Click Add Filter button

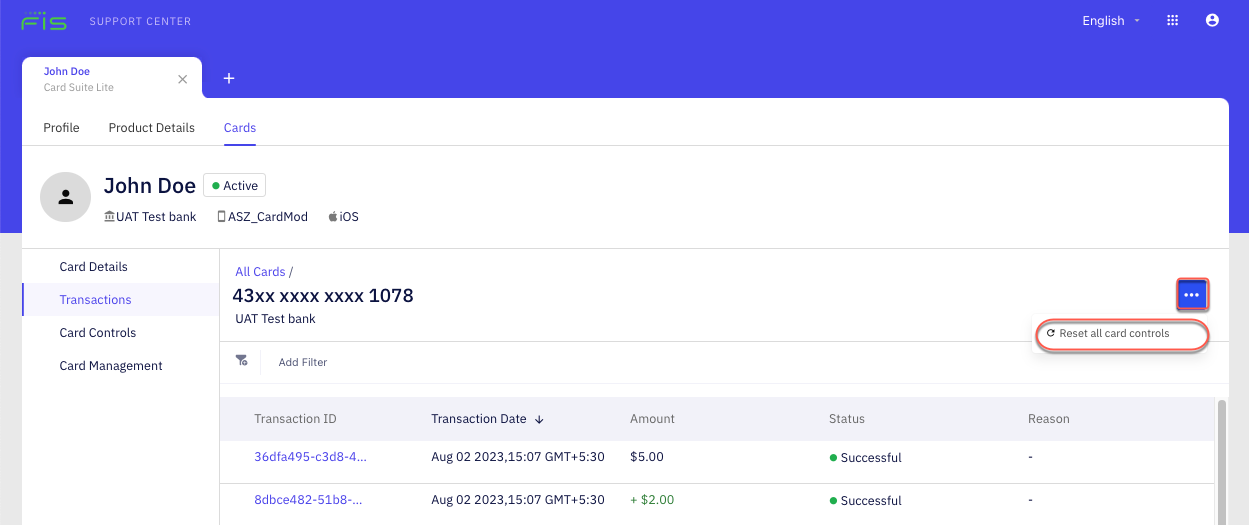302,362
